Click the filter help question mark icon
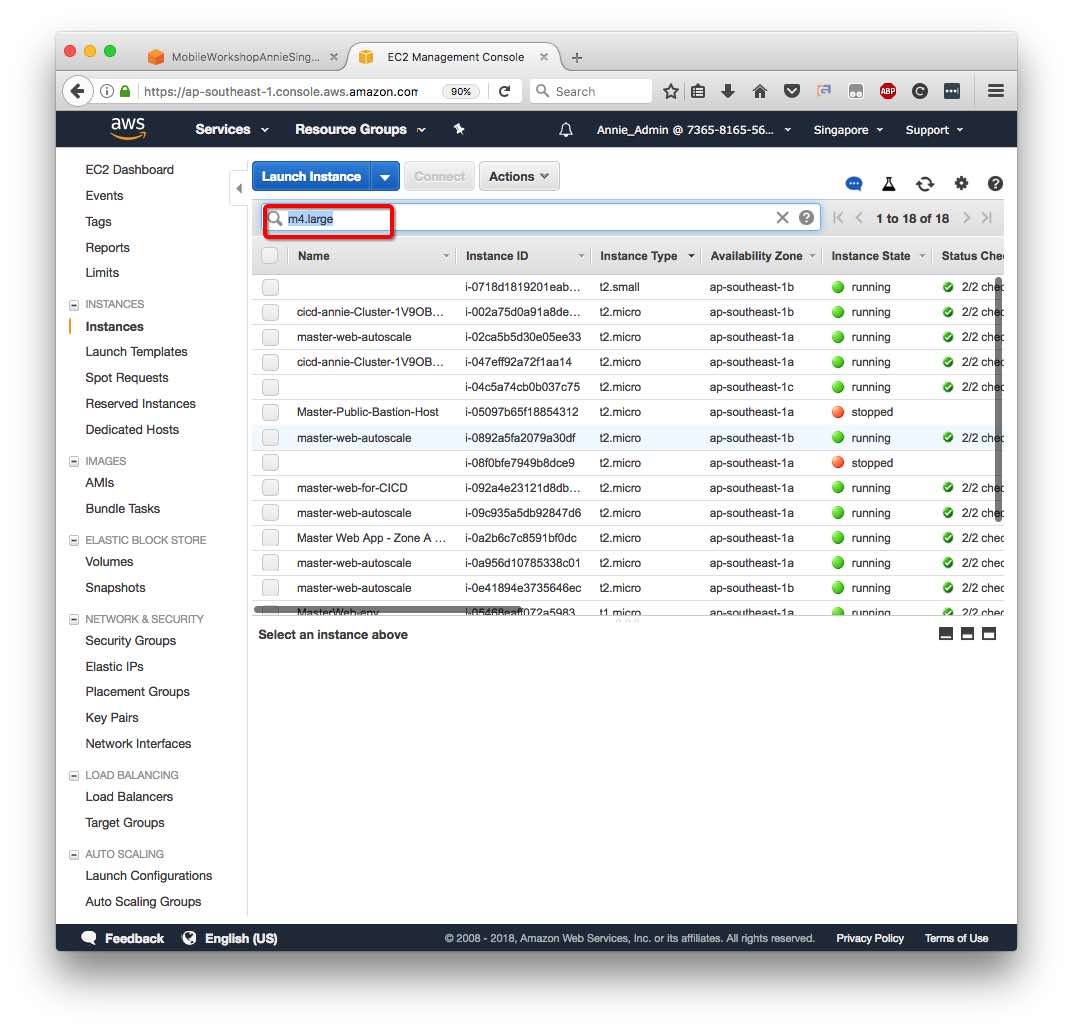1073x1031 pixels. 806,218
